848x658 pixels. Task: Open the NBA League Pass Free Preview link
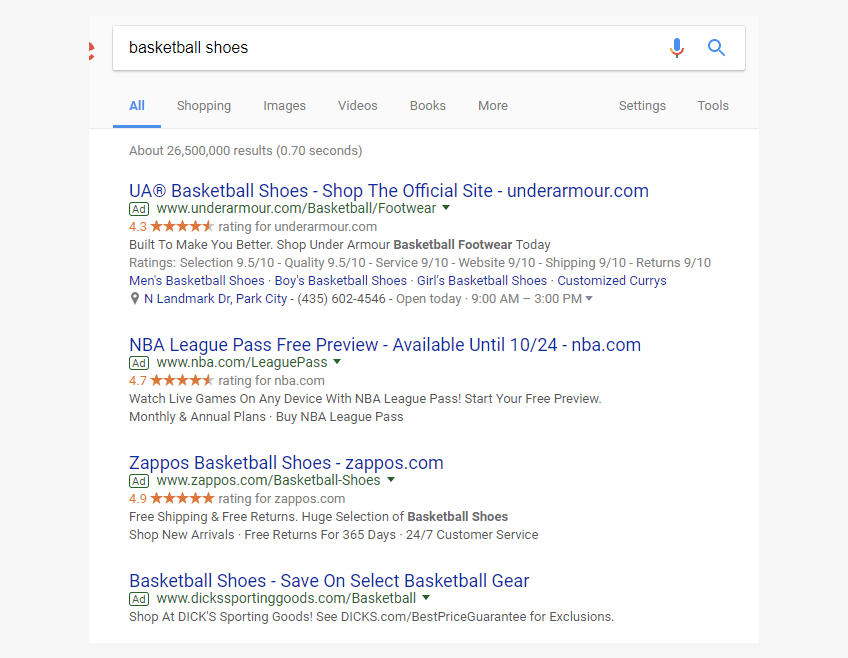[385, 345]
